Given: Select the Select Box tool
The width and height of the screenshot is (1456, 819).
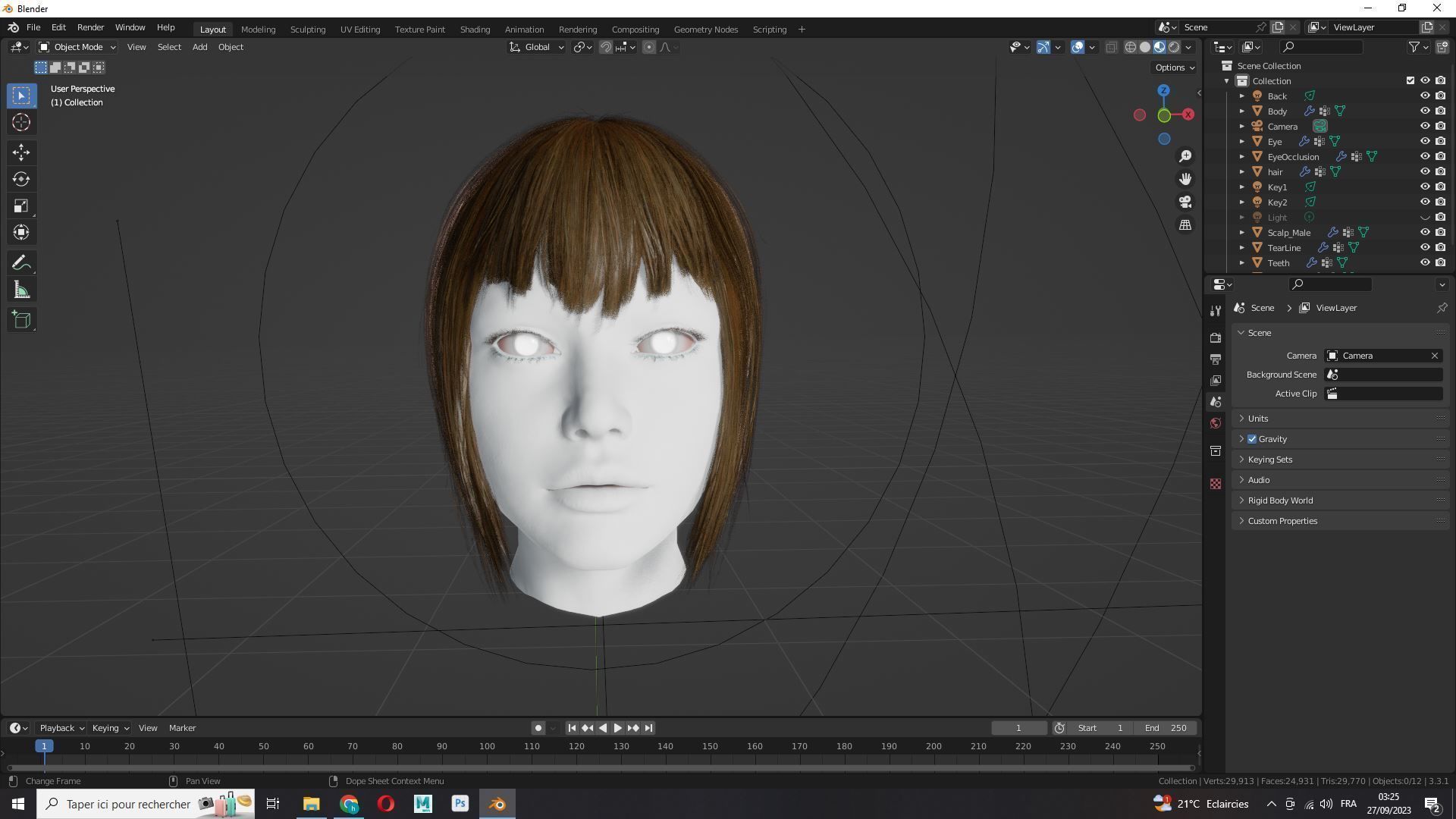Looking at the screenshot, I should click(21, 96).
